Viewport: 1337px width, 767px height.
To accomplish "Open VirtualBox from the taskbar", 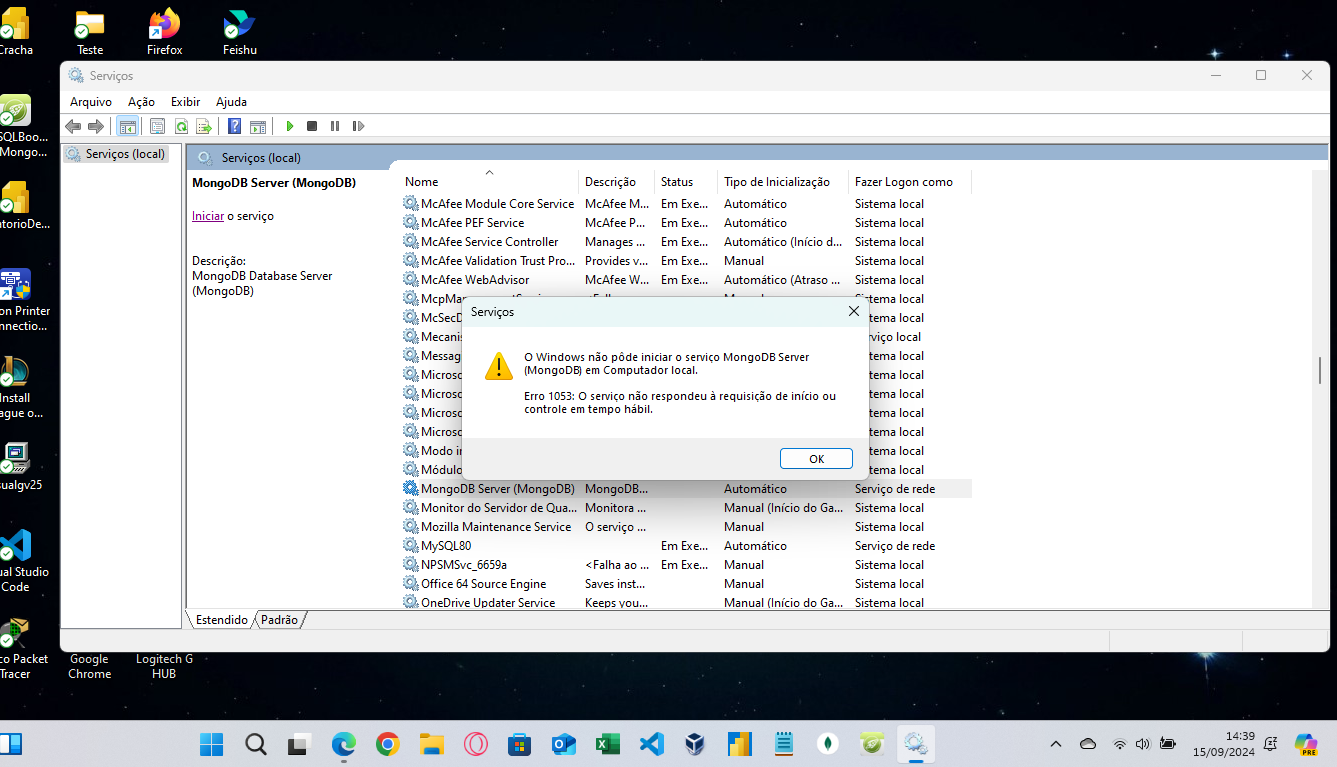I will [695, 744].
